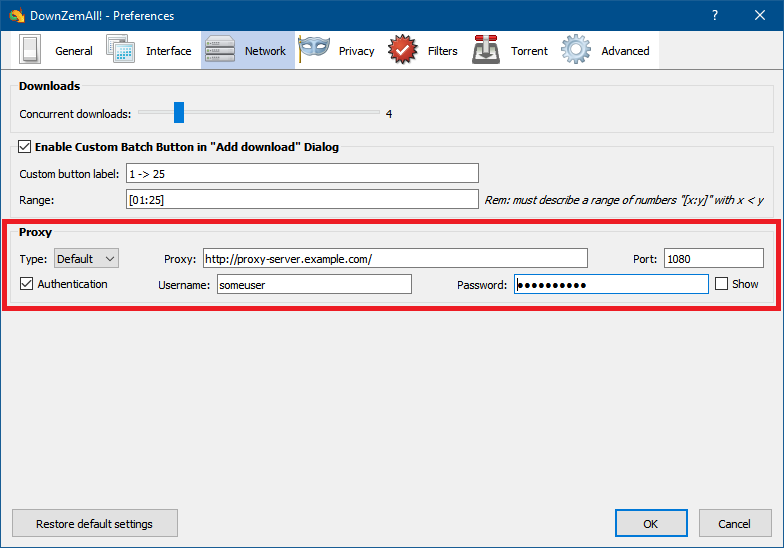Open the Advanced tab label
This screenshot has height=548, width=784.
click(x=625, y=51)
